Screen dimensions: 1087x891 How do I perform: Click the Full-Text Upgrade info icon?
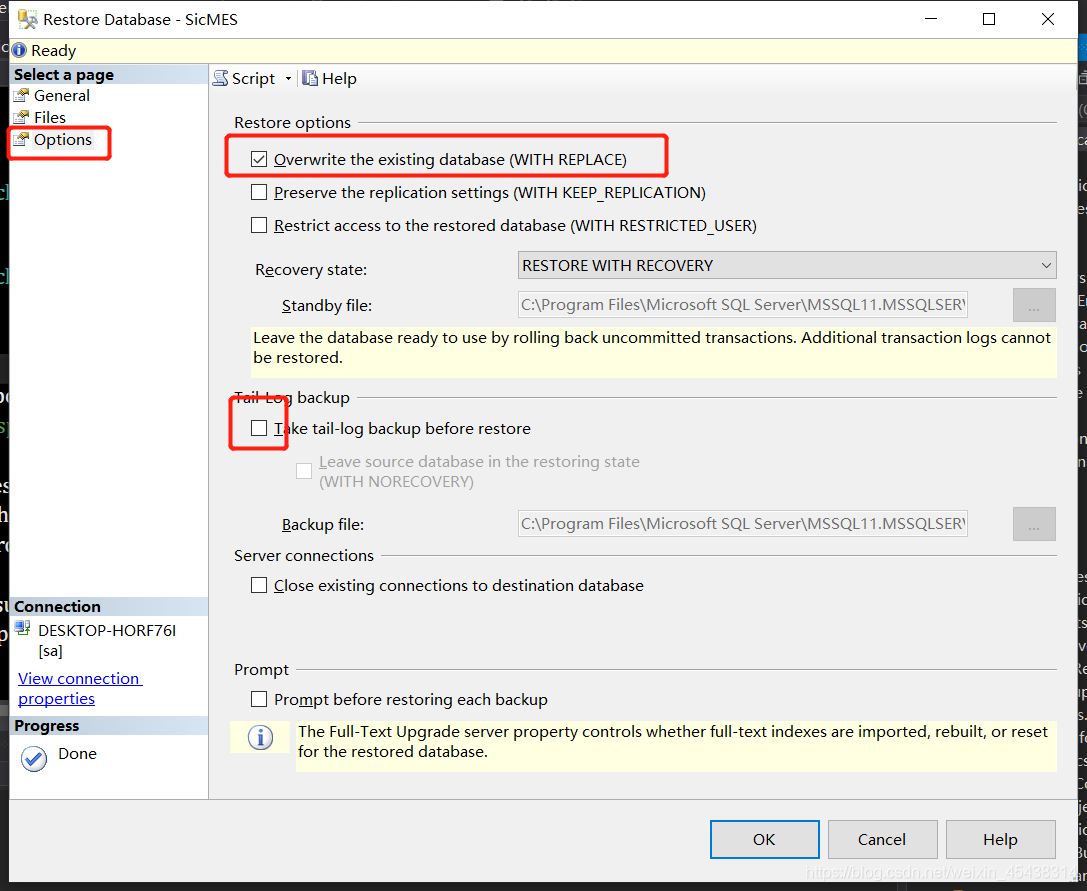pyautogui.click(x=260, y=737)
